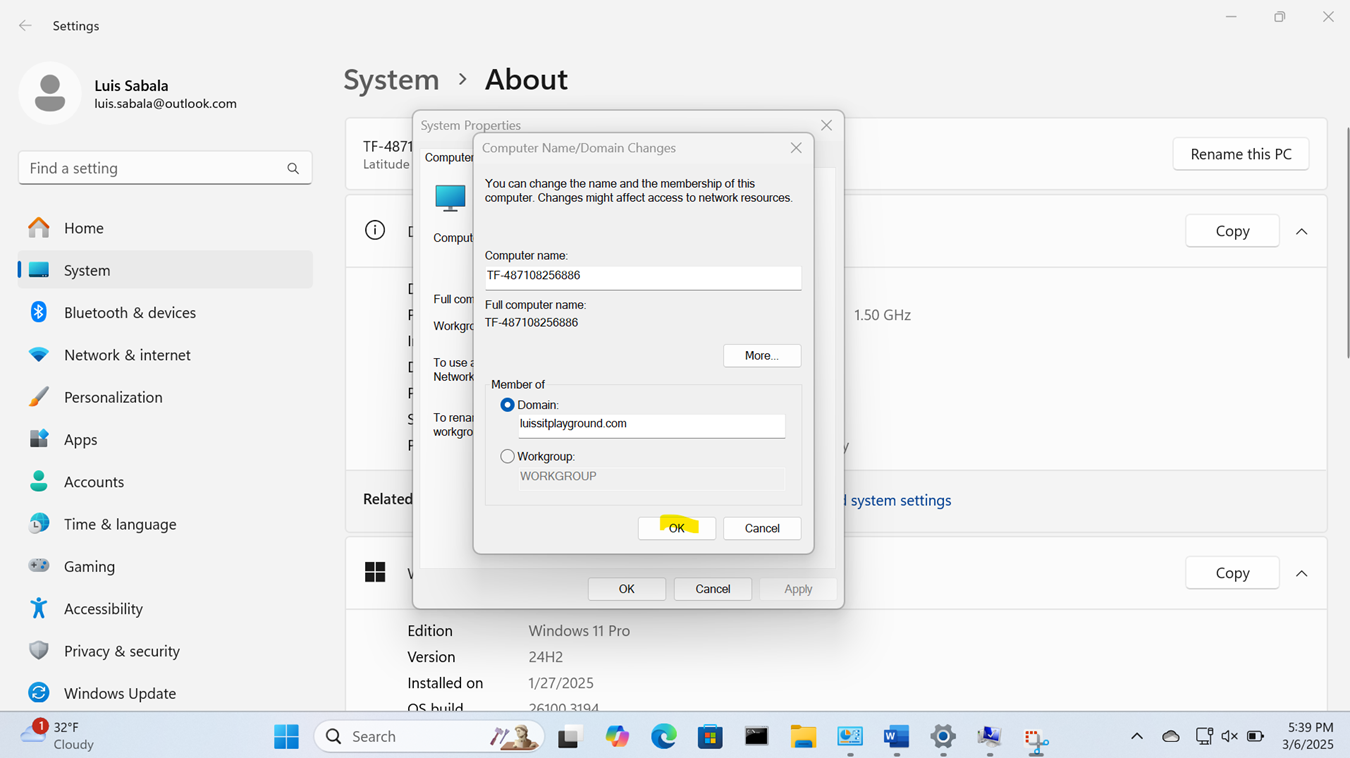The height and width of the screenshot is (758, 1350).
Task: Open Copilot from the taskbar
Action: pos(617,737)
